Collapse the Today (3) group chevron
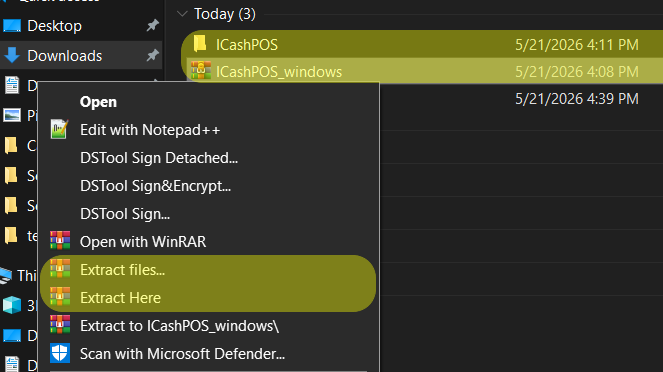This screenshot has height=372, width=663. coord(182,14)
